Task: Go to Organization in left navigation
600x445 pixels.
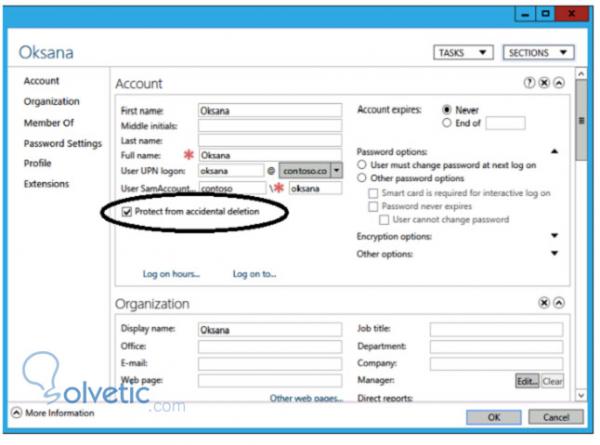Action: [x=52, y=102]
